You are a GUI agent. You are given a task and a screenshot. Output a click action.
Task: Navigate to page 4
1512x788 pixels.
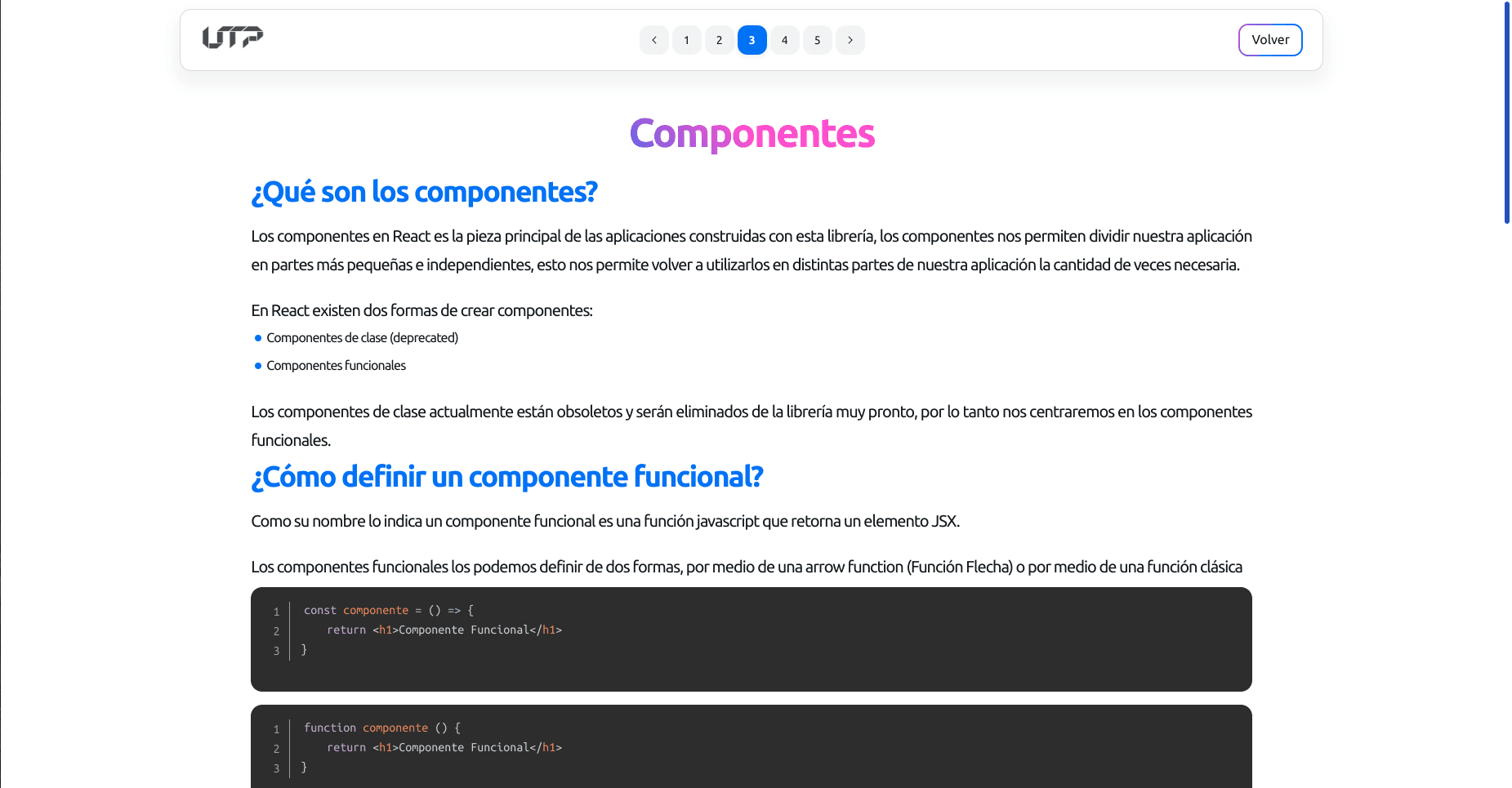click(x=784, y=39)
